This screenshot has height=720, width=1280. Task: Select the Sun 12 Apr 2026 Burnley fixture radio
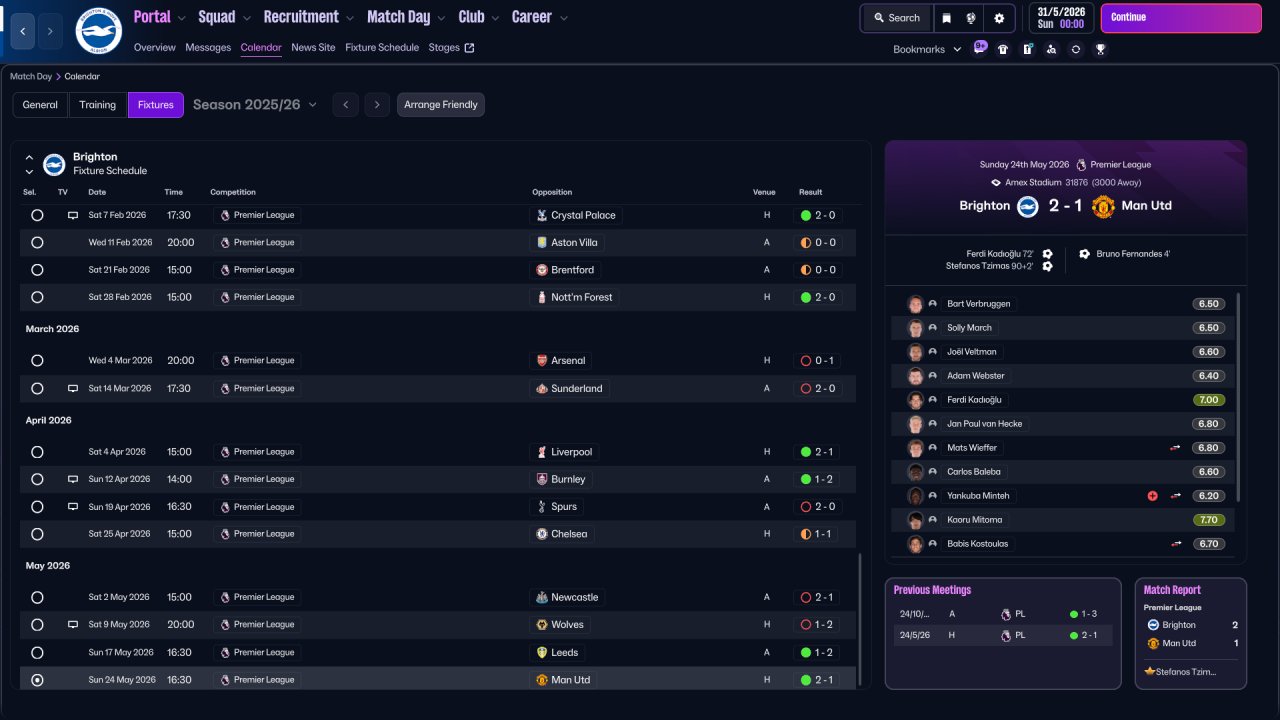point(37,479)
